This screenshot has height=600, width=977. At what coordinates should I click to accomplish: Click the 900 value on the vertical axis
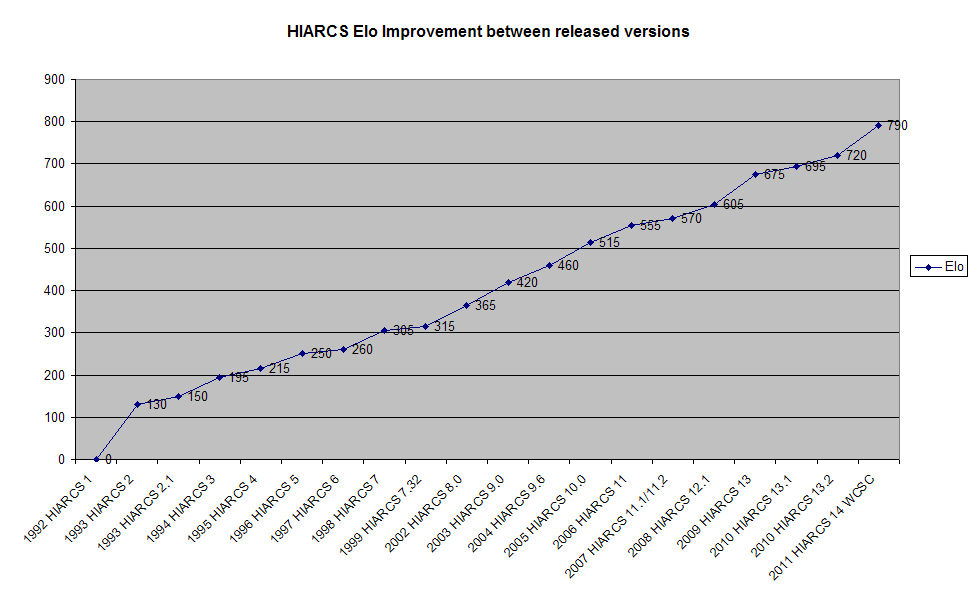[x=55, y=79]
